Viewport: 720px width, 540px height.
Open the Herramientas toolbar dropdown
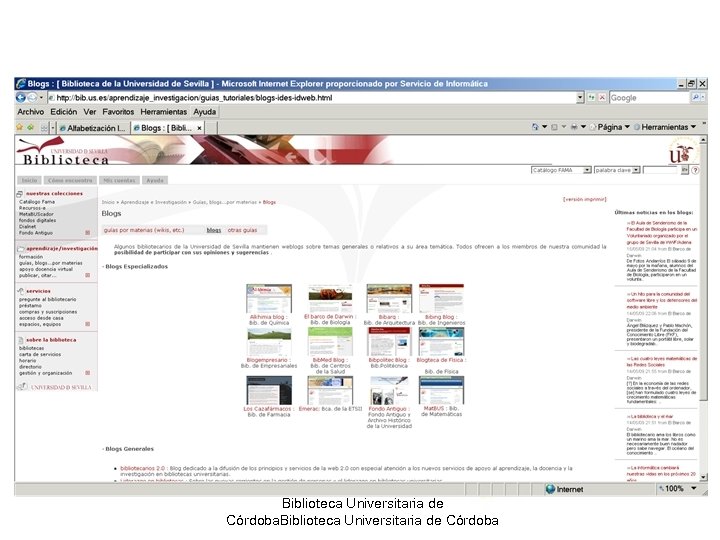[665, 127]
